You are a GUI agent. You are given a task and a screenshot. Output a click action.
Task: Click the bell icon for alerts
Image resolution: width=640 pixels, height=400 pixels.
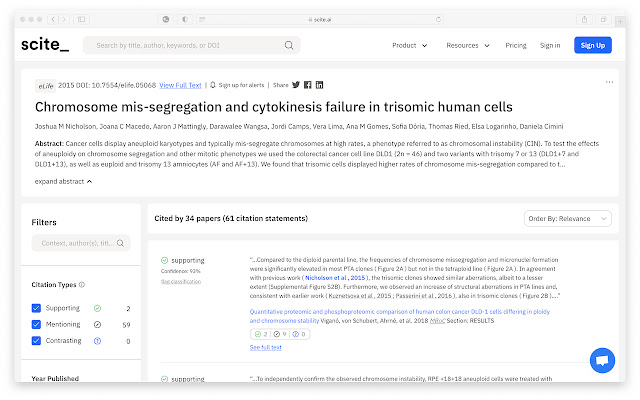coord(212,85)
